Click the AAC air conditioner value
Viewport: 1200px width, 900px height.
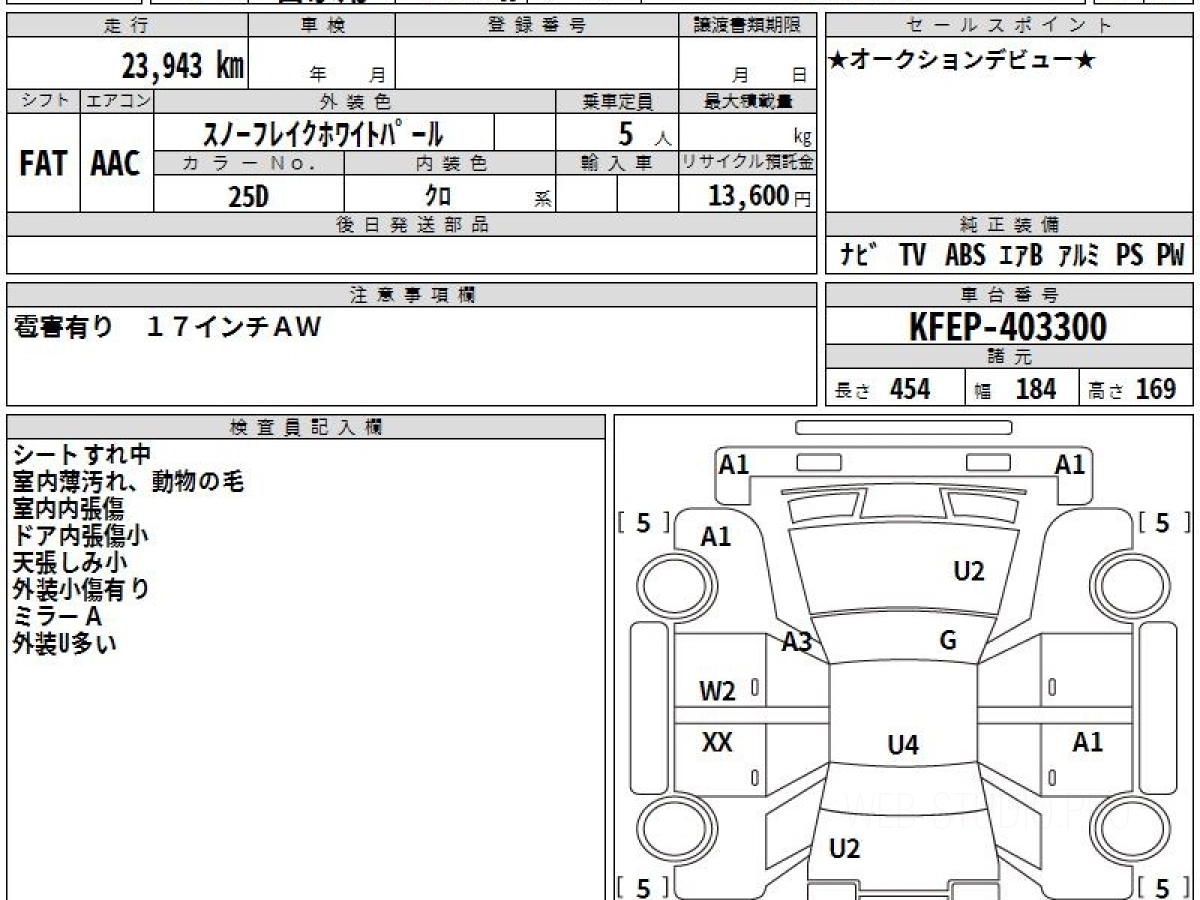116,163
